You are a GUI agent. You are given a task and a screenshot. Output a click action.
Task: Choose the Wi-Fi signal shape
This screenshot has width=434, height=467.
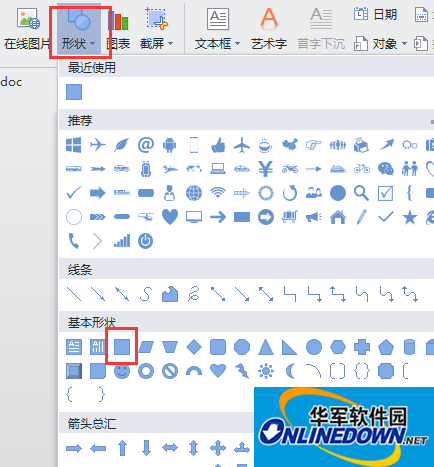[x=218, y=193]
